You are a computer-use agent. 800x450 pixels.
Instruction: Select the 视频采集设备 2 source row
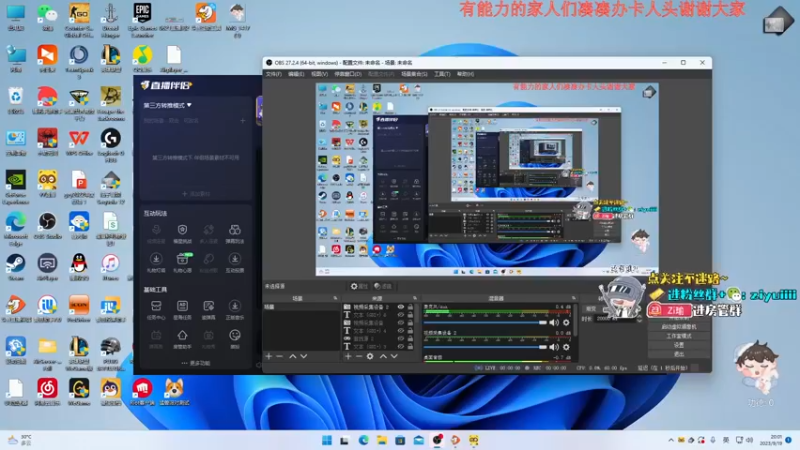coord(379,307)
